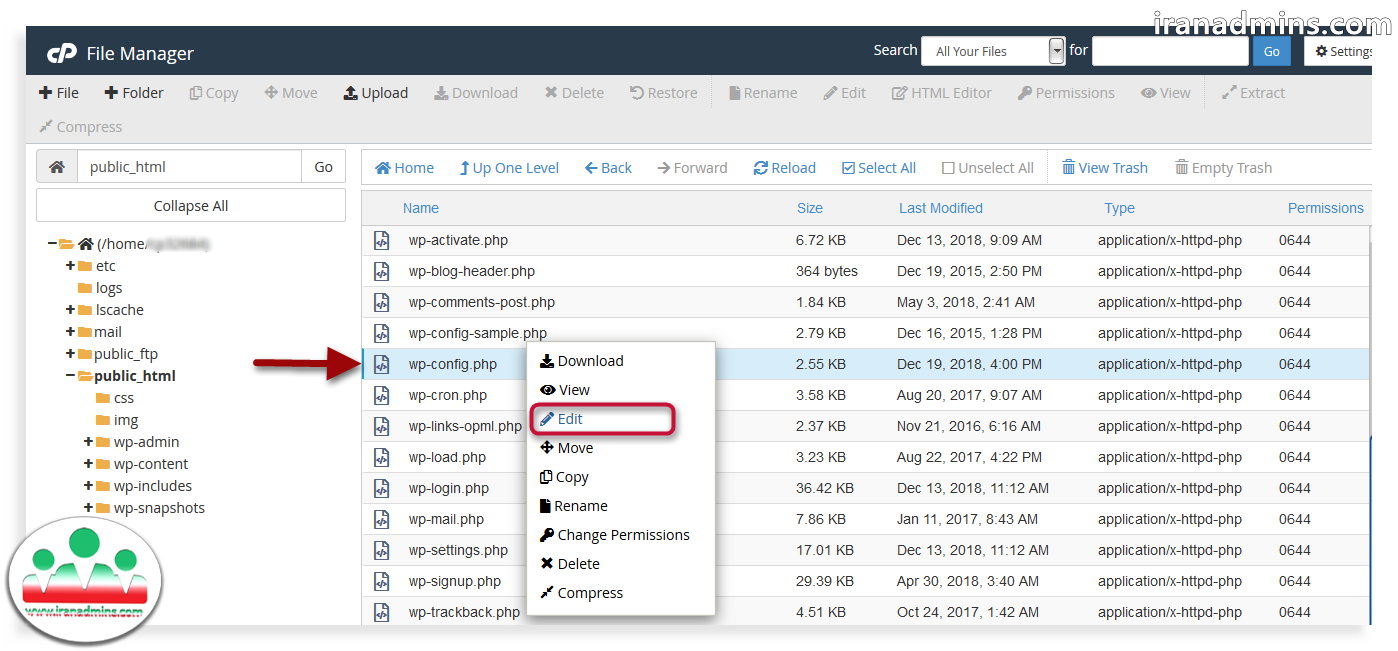Sort files by the Size column
This screenshot has height=651, width=1398.
coord(810,208)
